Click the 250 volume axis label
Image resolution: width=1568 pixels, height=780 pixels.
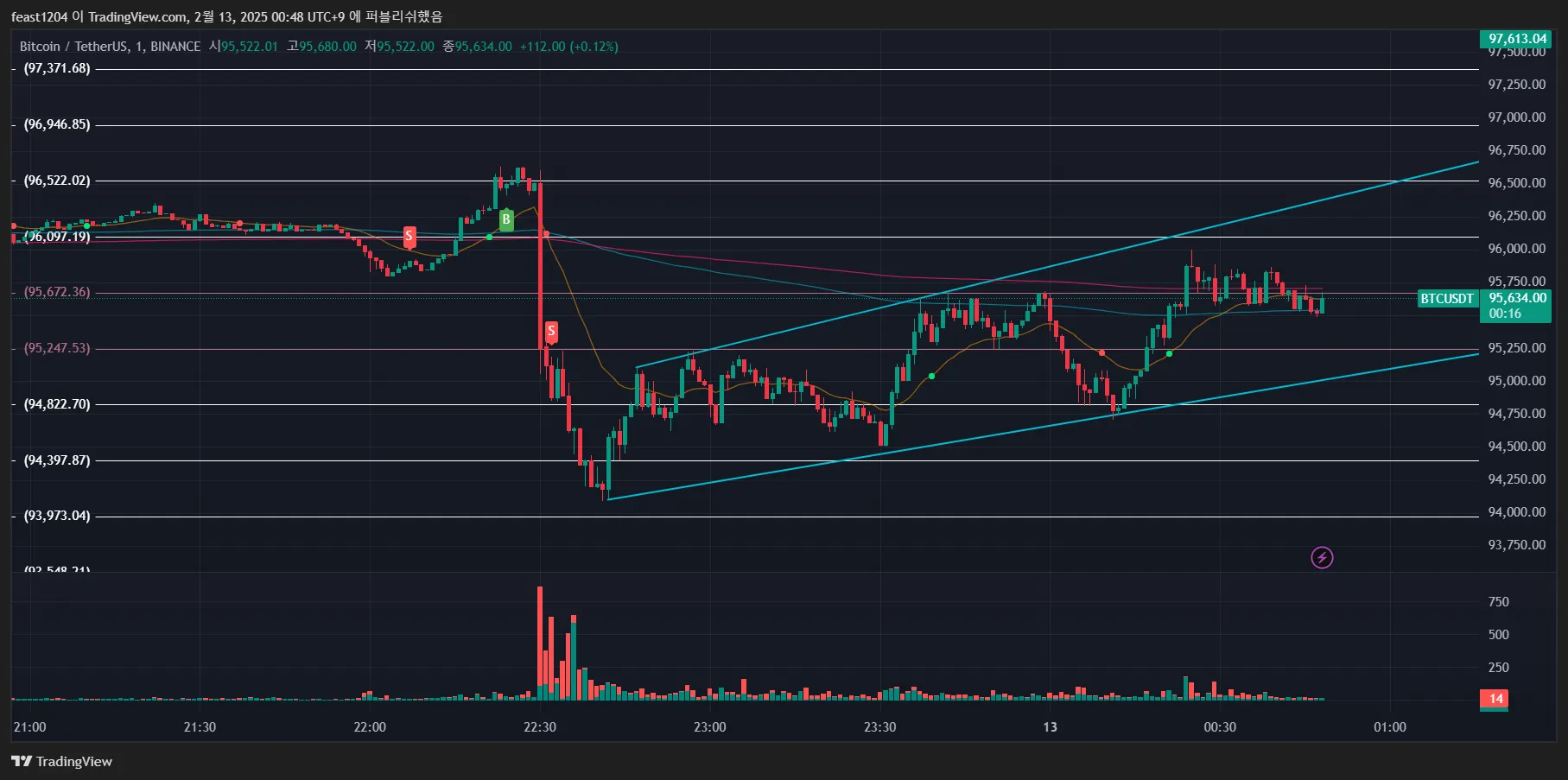click(x=1499, y=668)
